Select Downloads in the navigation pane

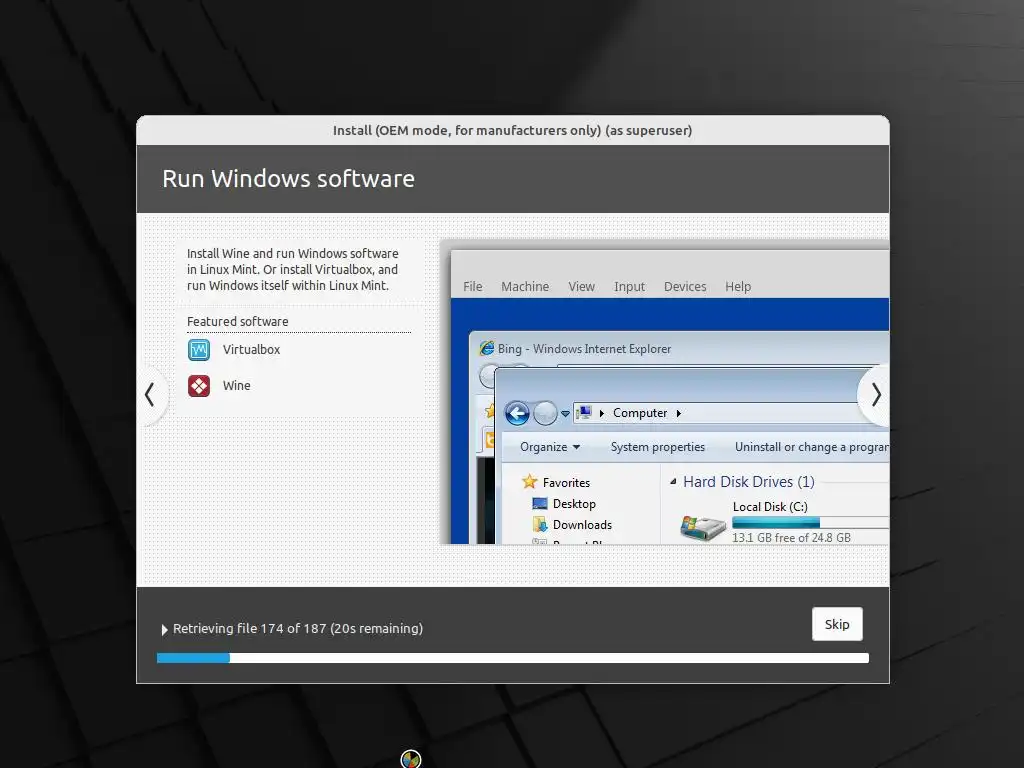click(582, 524)
